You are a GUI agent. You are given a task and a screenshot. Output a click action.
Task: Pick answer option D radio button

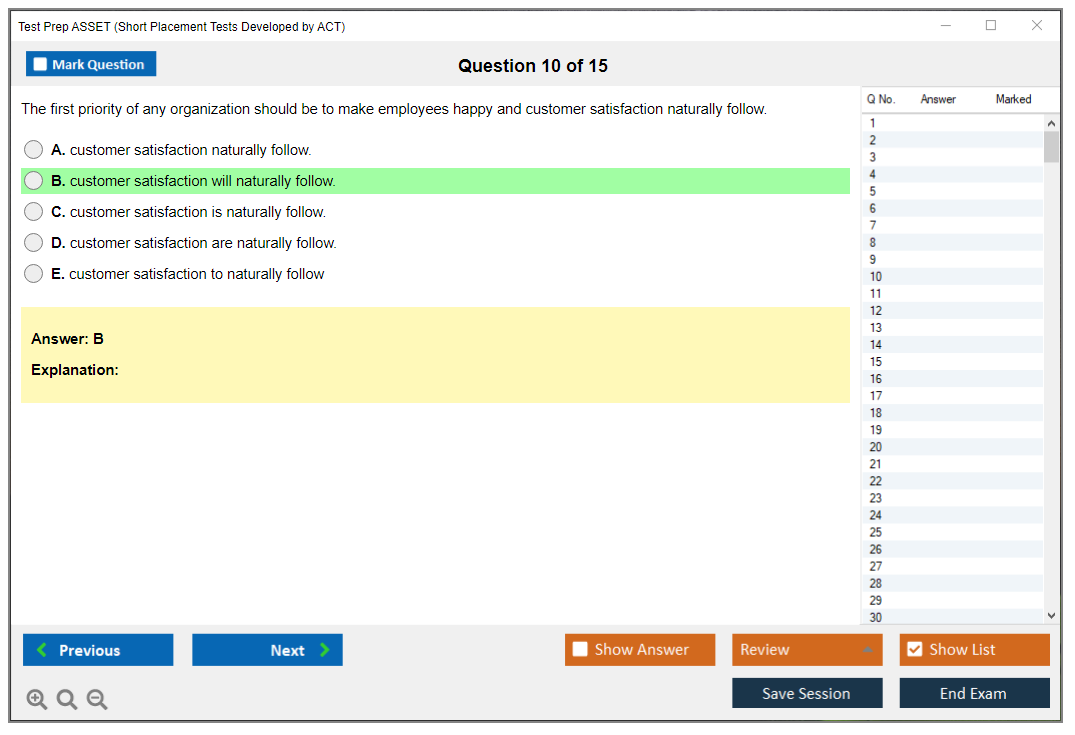coord(34,243)
